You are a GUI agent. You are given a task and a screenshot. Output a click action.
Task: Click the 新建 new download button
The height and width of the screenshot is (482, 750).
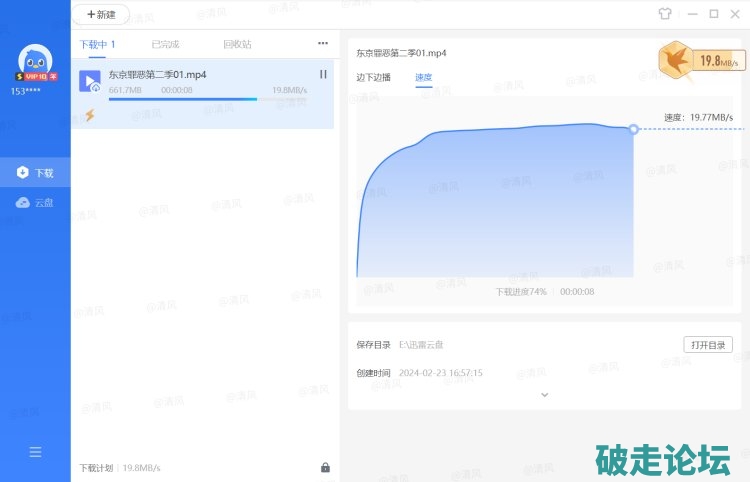[101, 15]
